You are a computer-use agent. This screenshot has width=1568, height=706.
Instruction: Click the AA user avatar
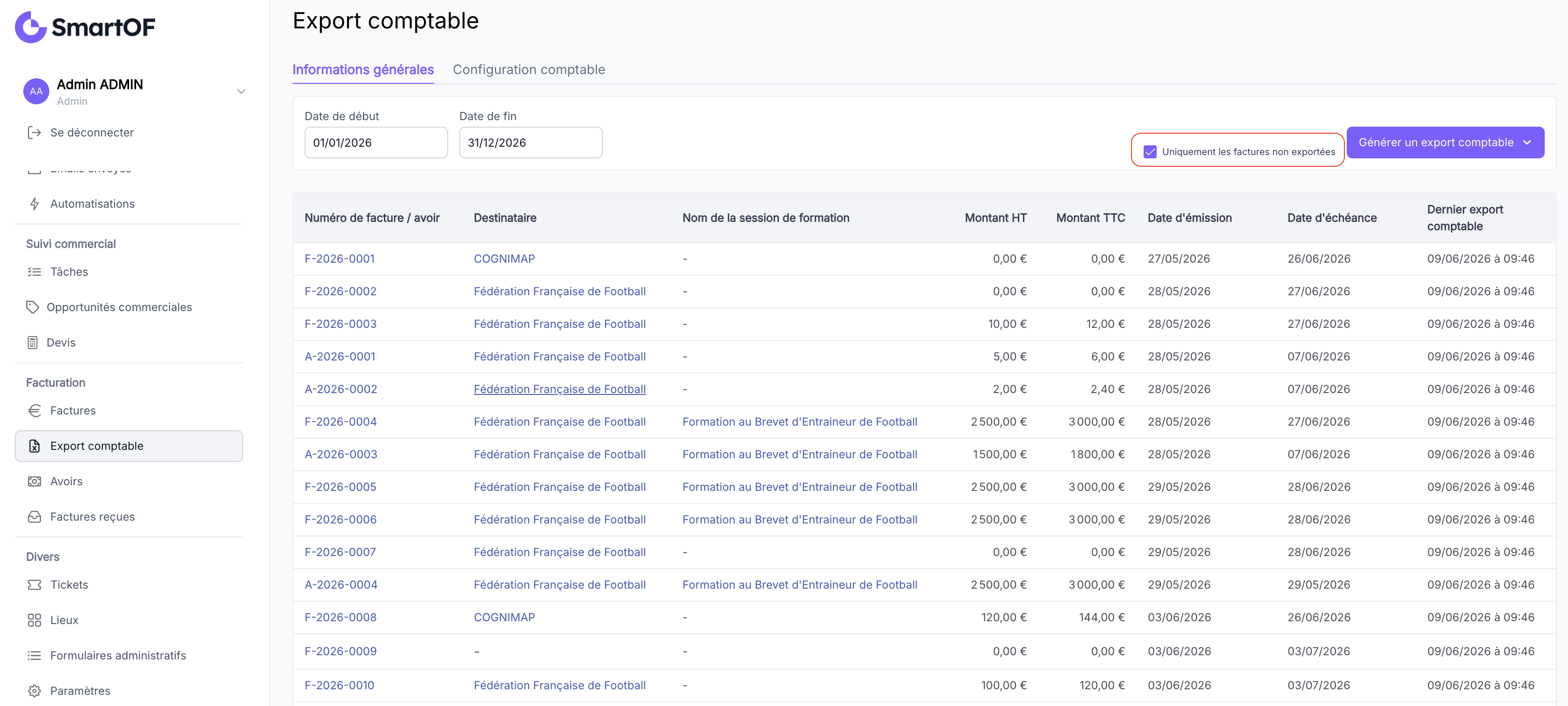pyautogui.click(x=36, y=91)
